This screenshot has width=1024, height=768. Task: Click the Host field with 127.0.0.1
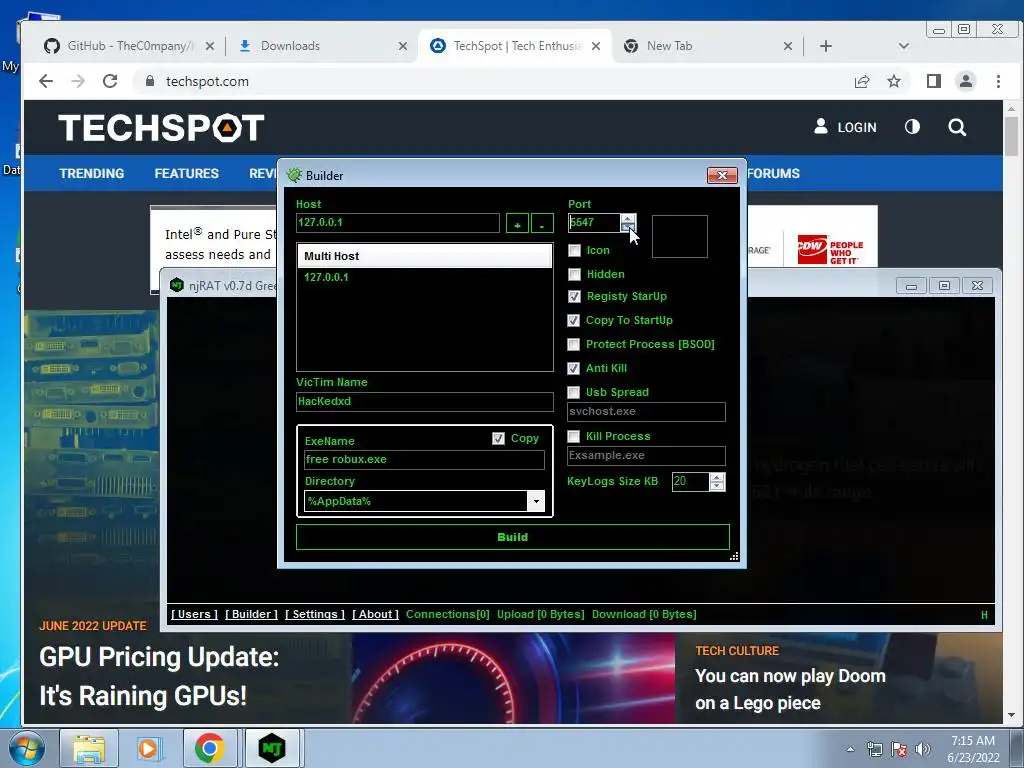pyautogui.click(x=398, y=223)
